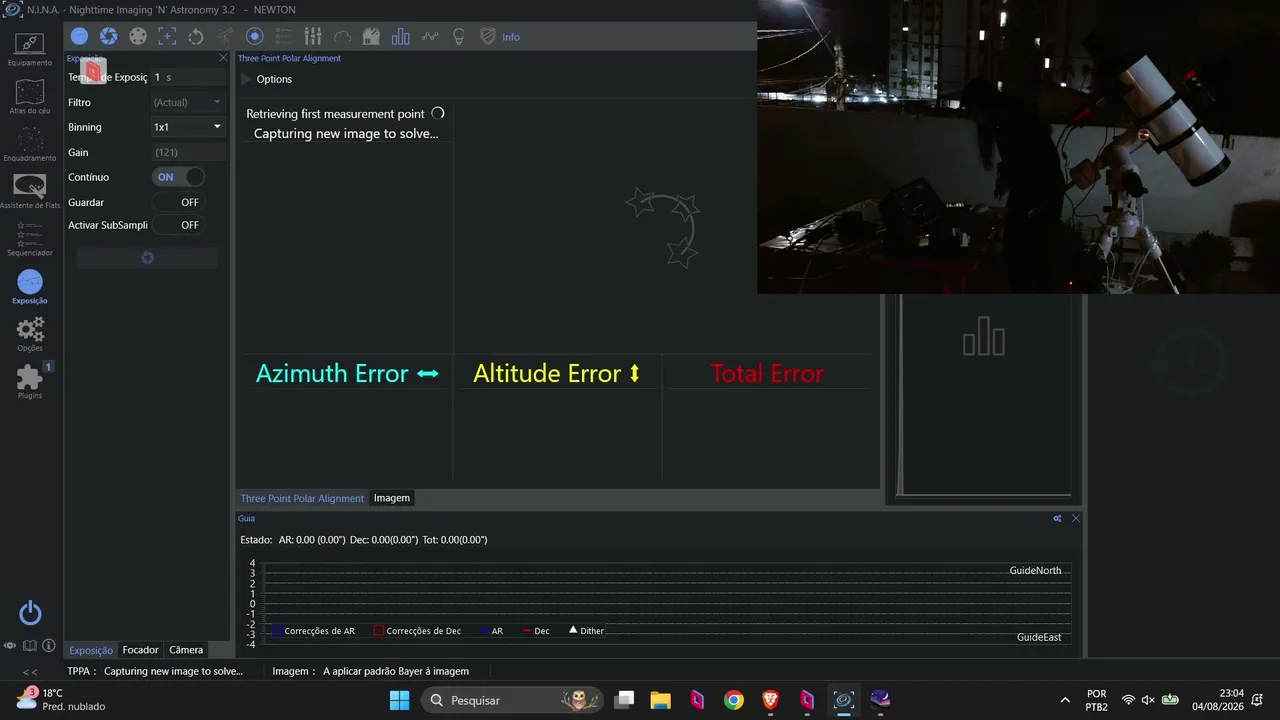Switch to the Câmera tab

(x=186, y=650)
